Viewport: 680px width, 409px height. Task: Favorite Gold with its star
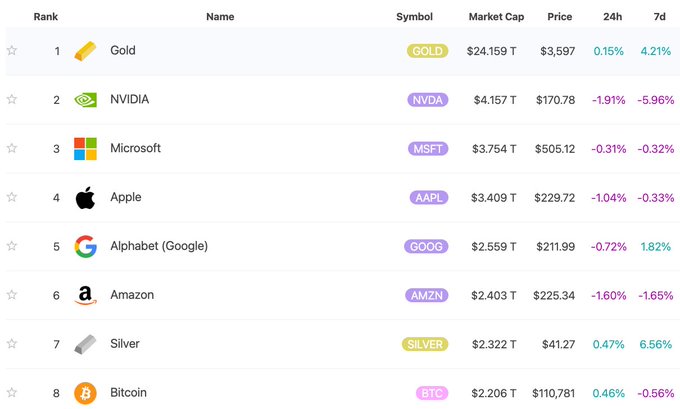(x=12, y=50)
